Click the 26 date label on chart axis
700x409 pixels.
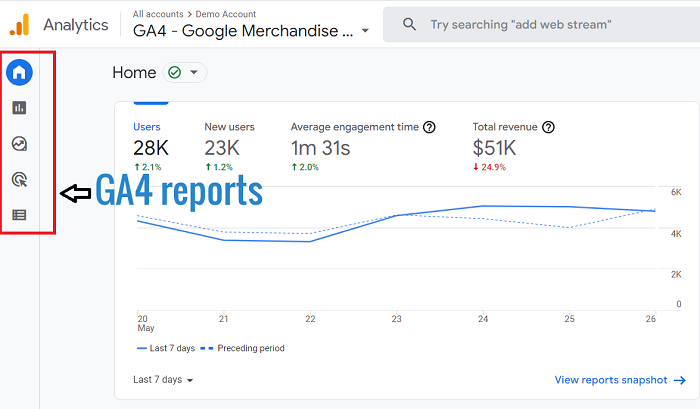pyautogui.click(x=650, y=319)
